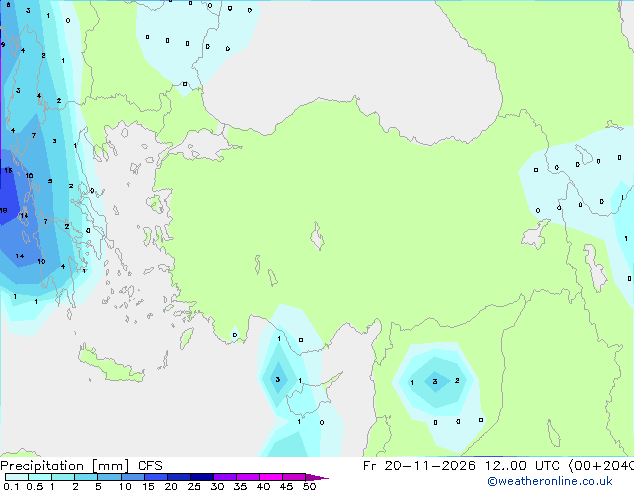Viewport: 634px width, 490px height.
Task: Click the 45–50 mm legend swatch
Action: 294,477
